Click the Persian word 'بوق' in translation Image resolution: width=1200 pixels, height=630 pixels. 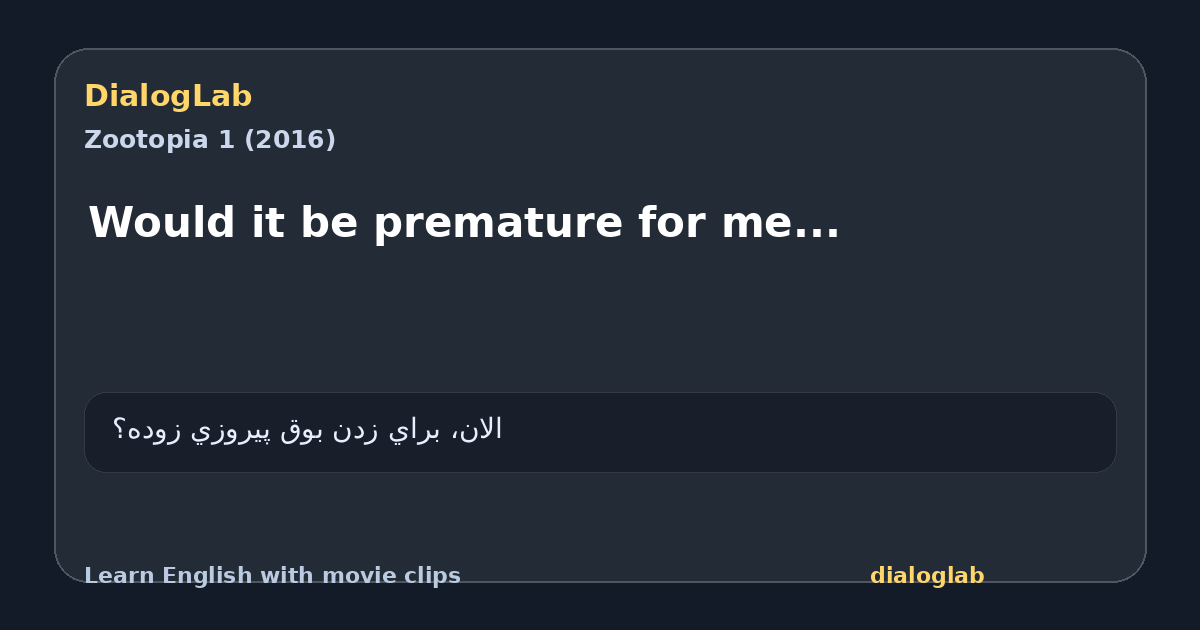click(x=301, y=431)
